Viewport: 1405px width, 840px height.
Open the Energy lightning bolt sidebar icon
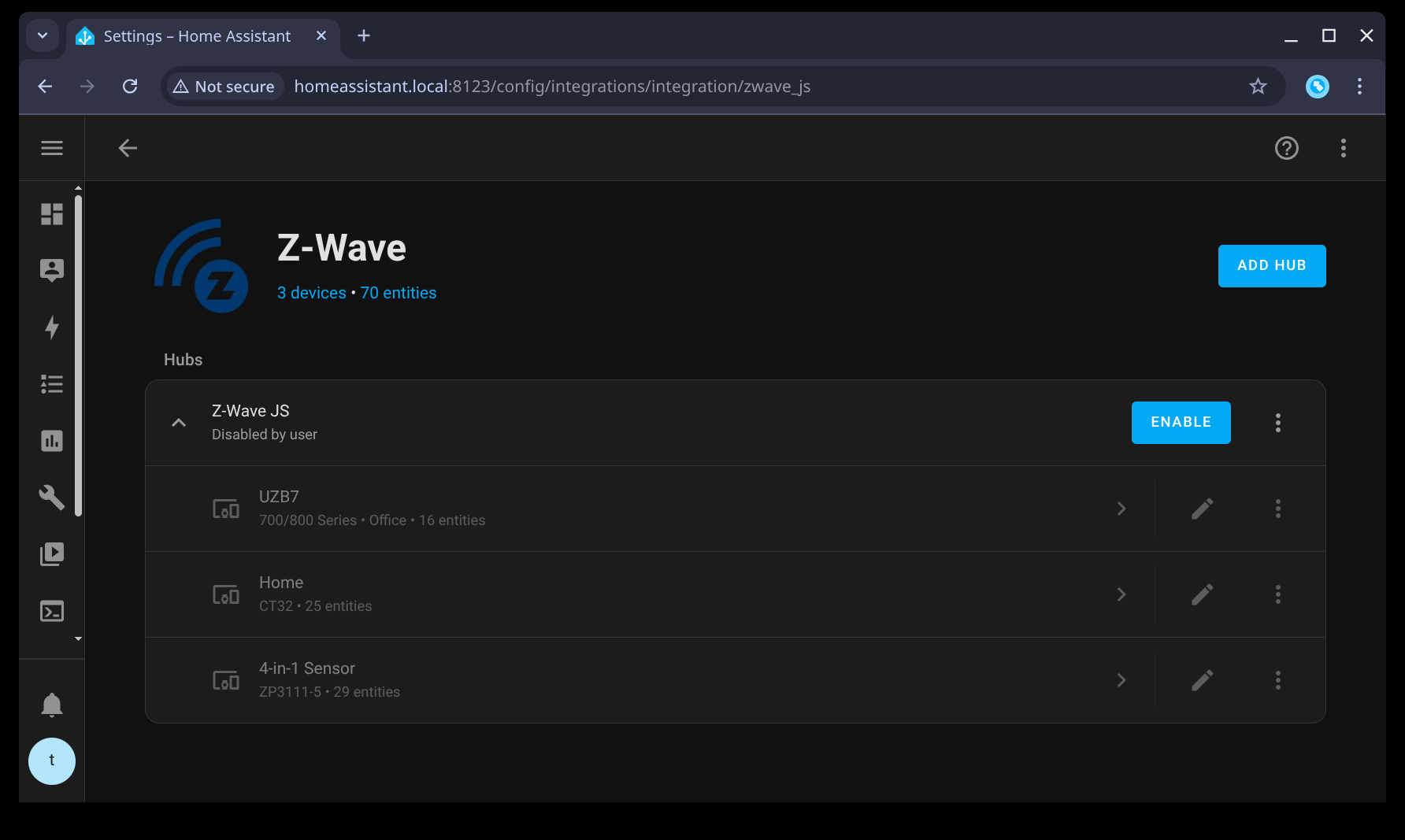tap(52, 327)
